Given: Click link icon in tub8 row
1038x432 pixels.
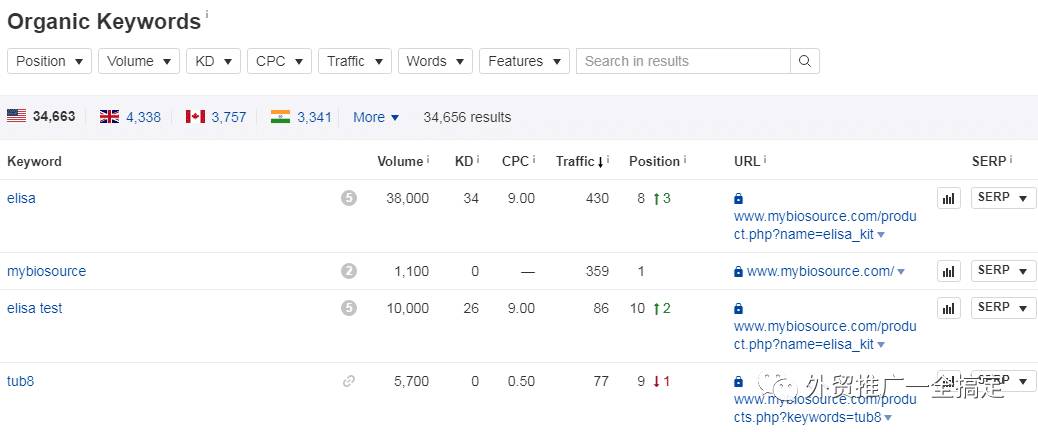Looking at the screenshot, I should [349, 381].
